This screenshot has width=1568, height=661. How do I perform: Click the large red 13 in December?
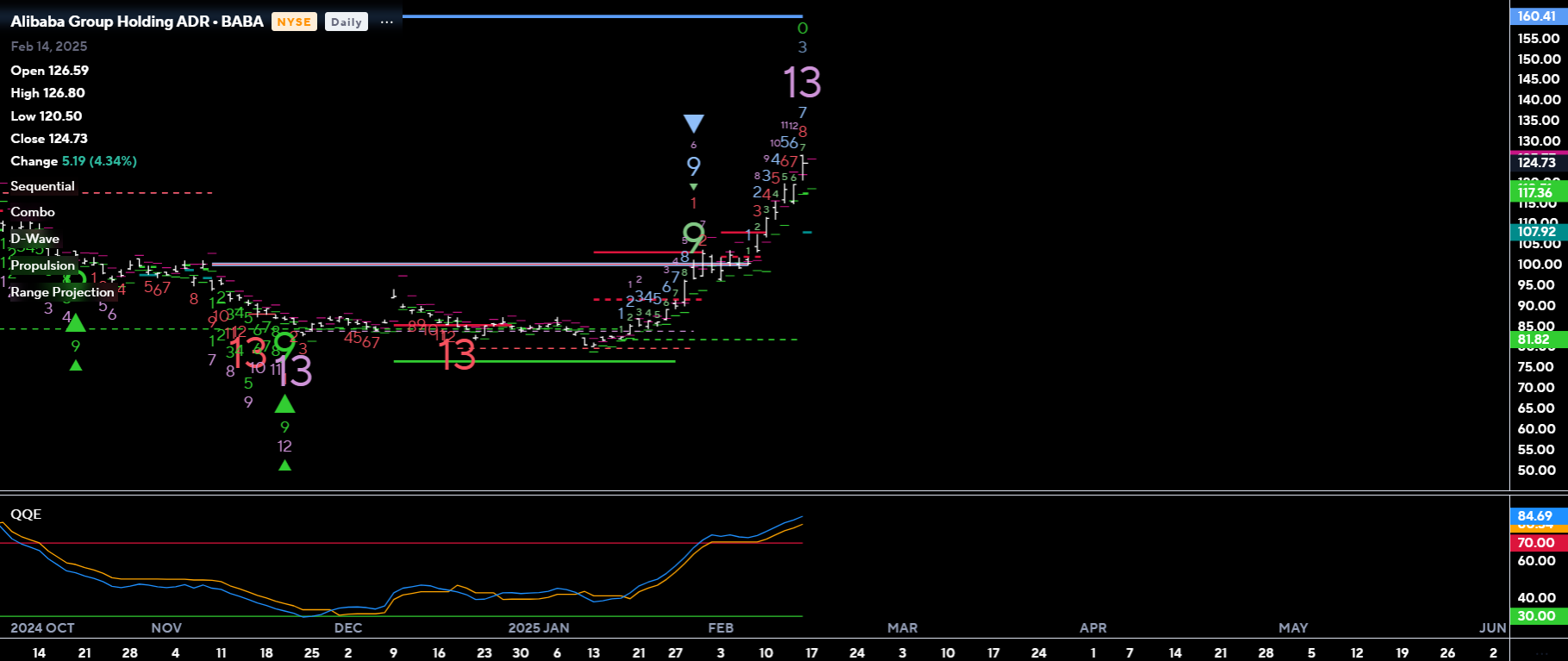coord(457,355)
